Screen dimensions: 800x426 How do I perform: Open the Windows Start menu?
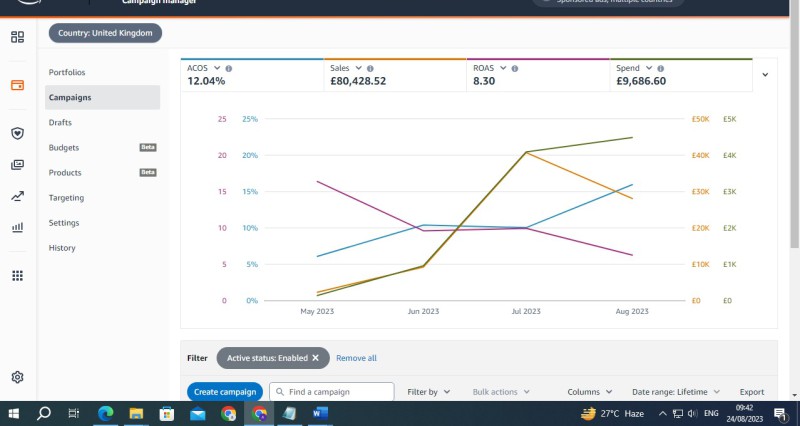[x=14, y=413]
